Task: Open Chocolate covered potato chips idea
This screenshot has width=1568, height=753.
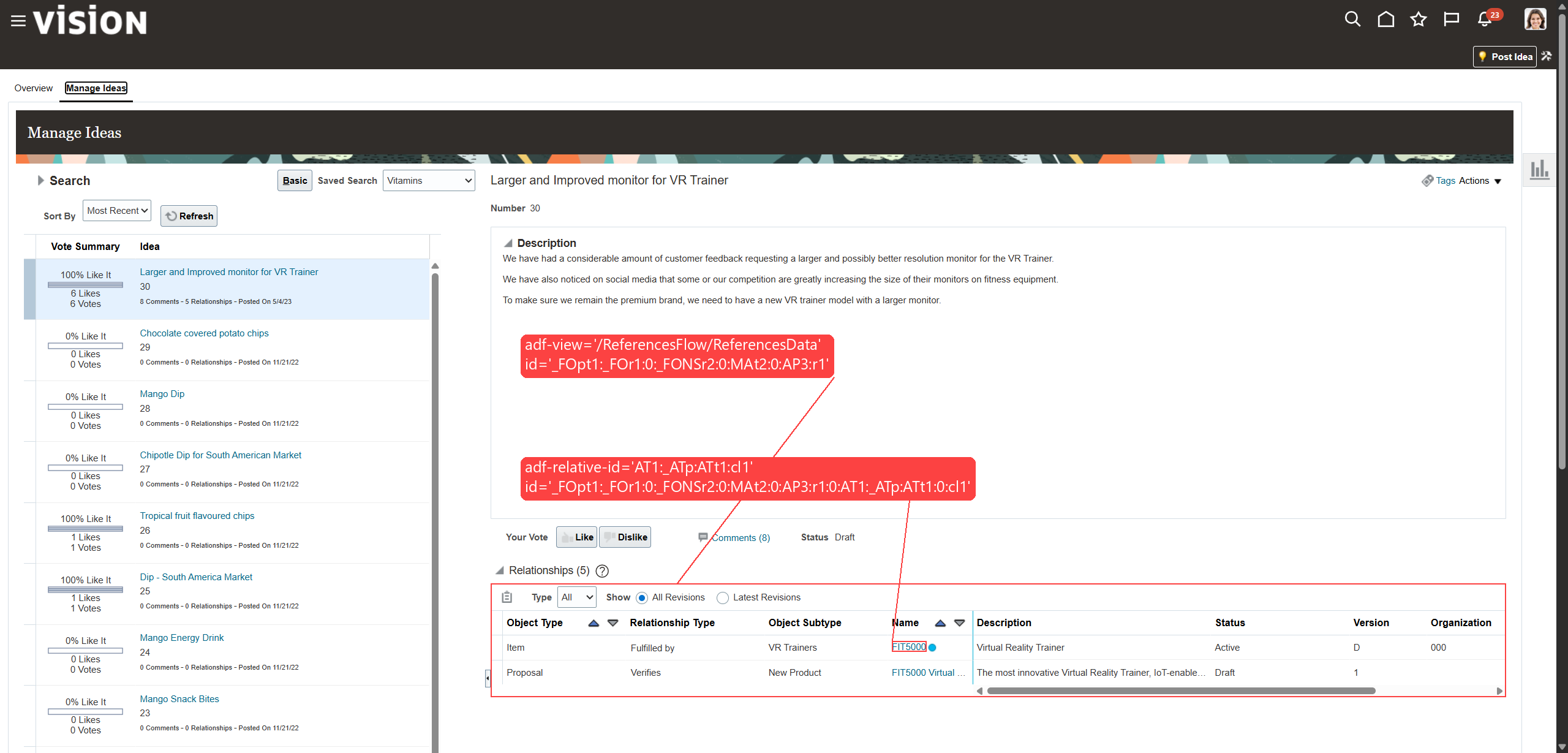Action: [205, 333]
